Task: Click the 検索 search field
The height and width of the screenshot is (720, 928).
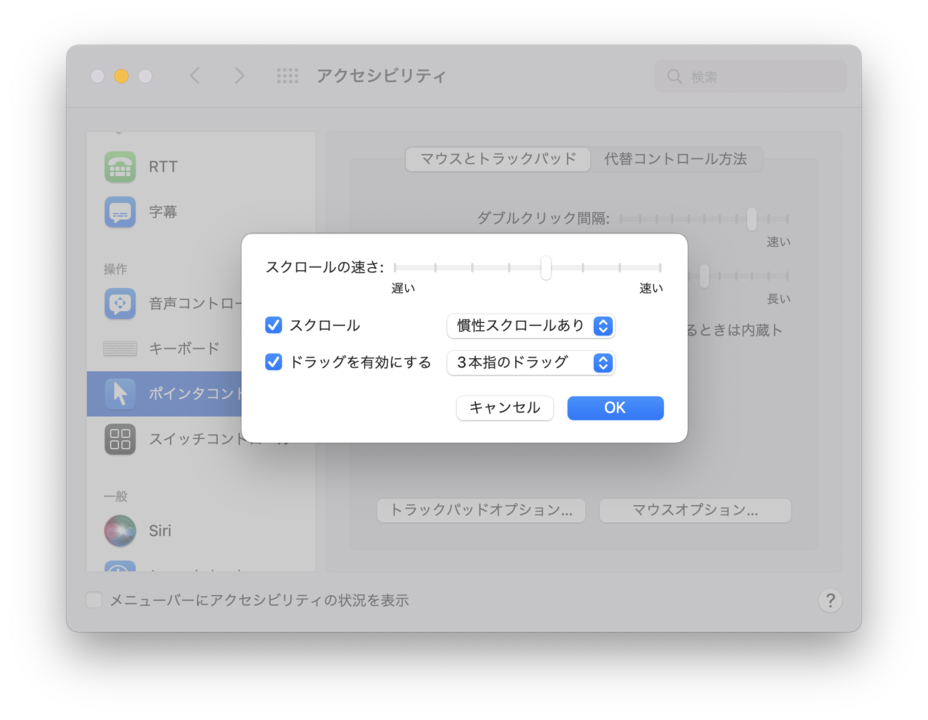Action: [750, 76]
